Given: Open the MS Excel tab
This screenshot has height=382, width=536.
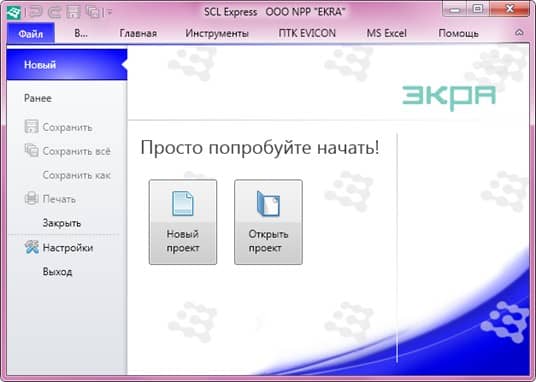Looking at the screenshot, I should (387, 34).
